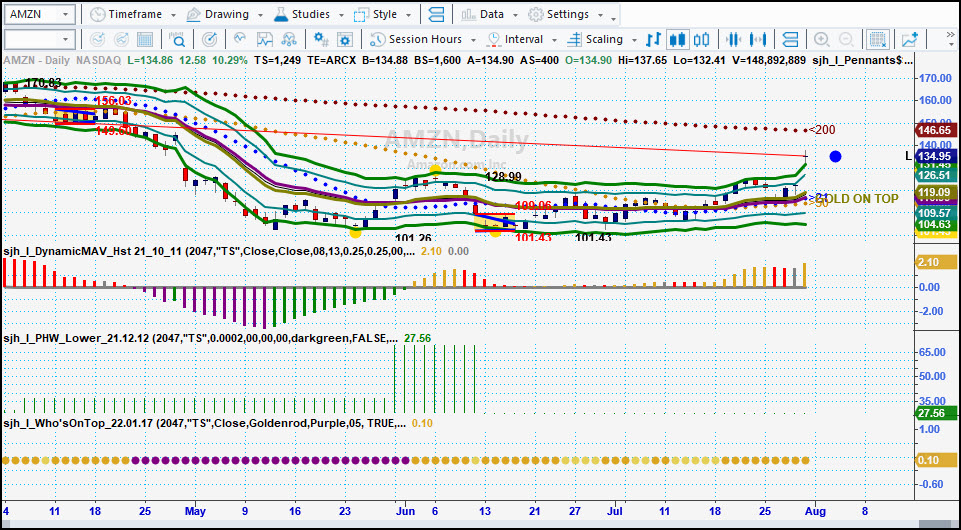Select the filled candlestick chart style
The height and width of the screenshot is (530, 961).
tap(677, 40)
